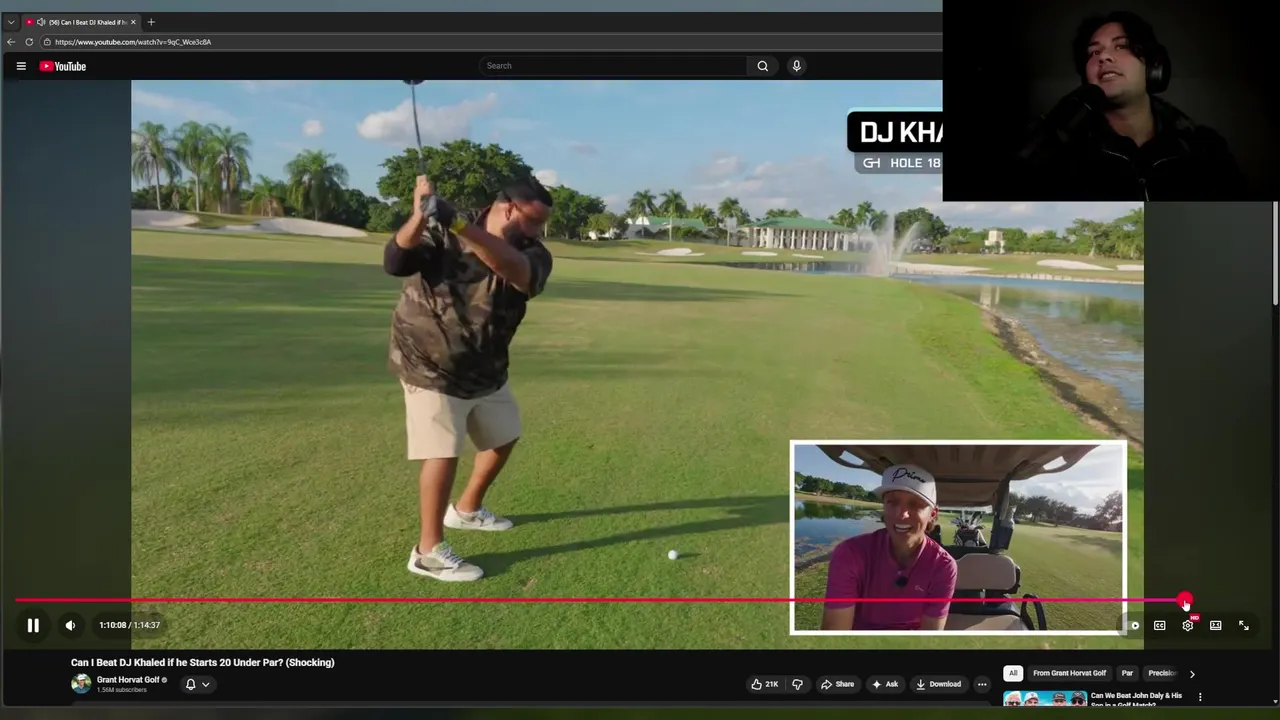Seek to the middle of the red progress bar
Screen dimensions: 1280x720
[600, 601]
